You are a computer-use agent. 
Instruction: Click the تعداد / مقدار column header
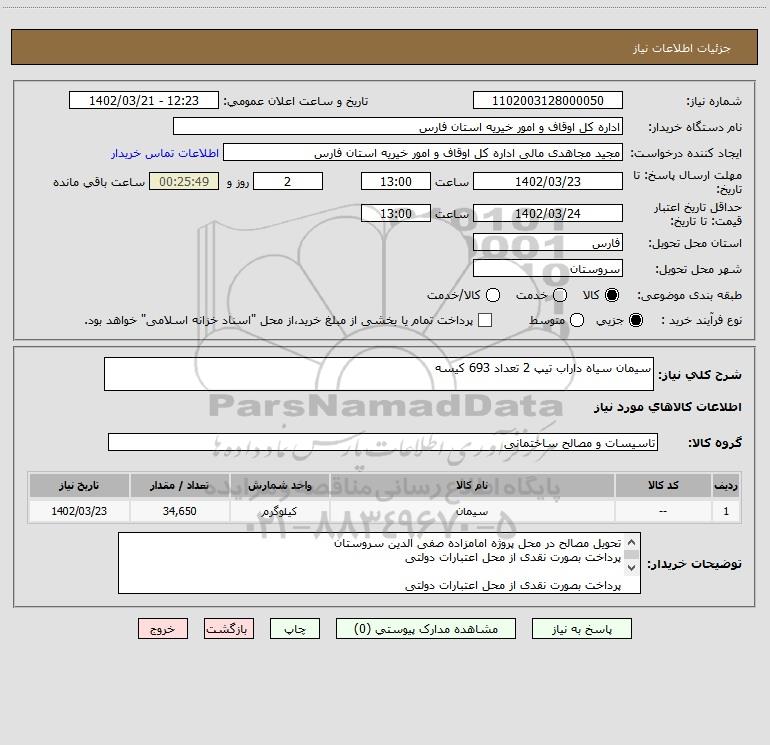[x=179, y=485]
